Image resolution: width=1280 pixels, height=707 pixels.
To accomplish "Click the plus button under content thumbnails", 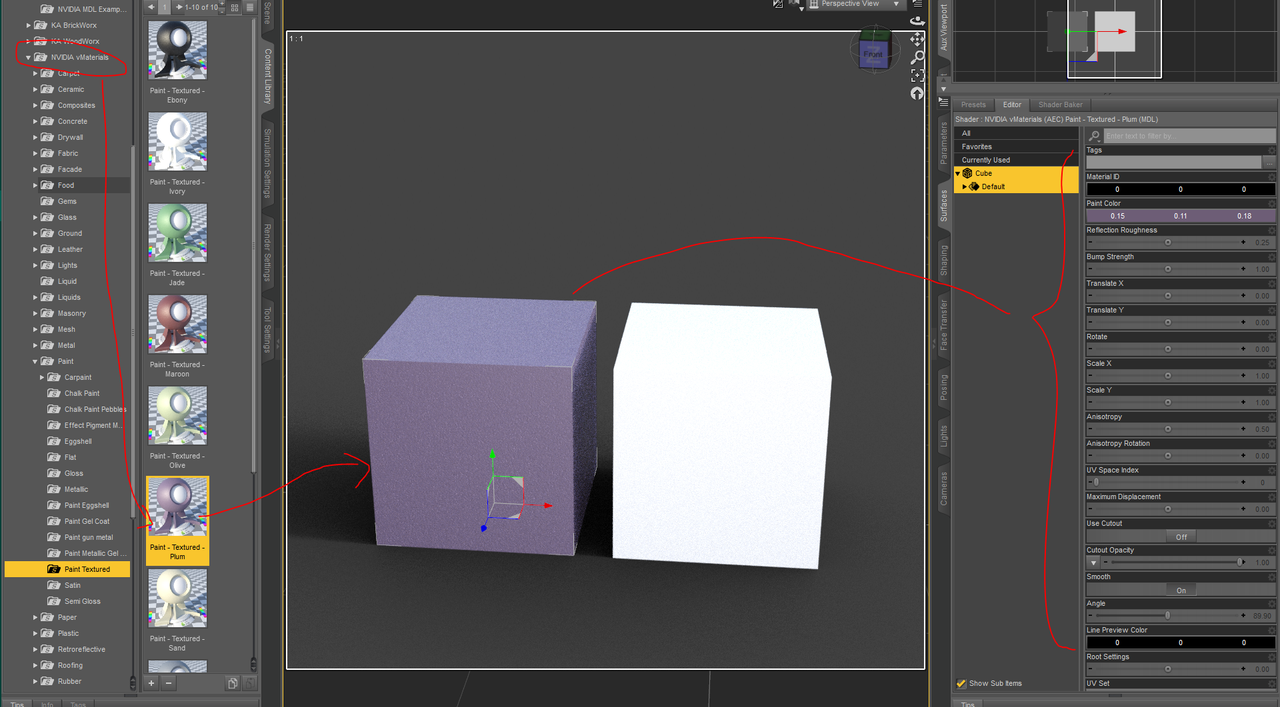I will 152,683.
